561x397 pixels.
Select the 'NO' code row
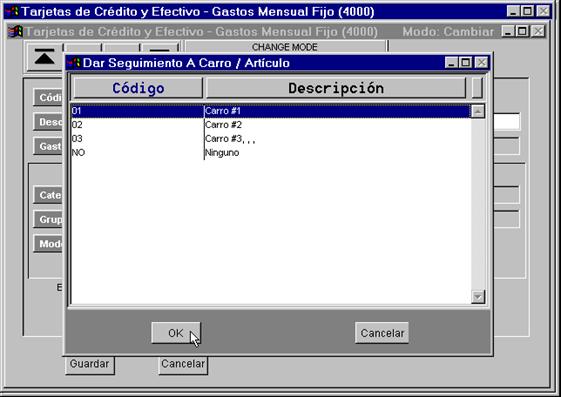click(x=137, y=153)
